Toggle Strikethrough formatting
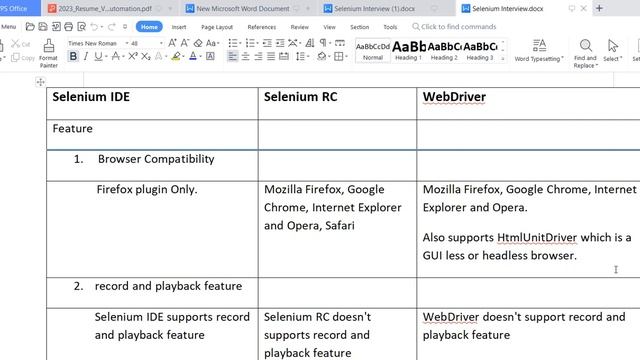 point(116,56)
